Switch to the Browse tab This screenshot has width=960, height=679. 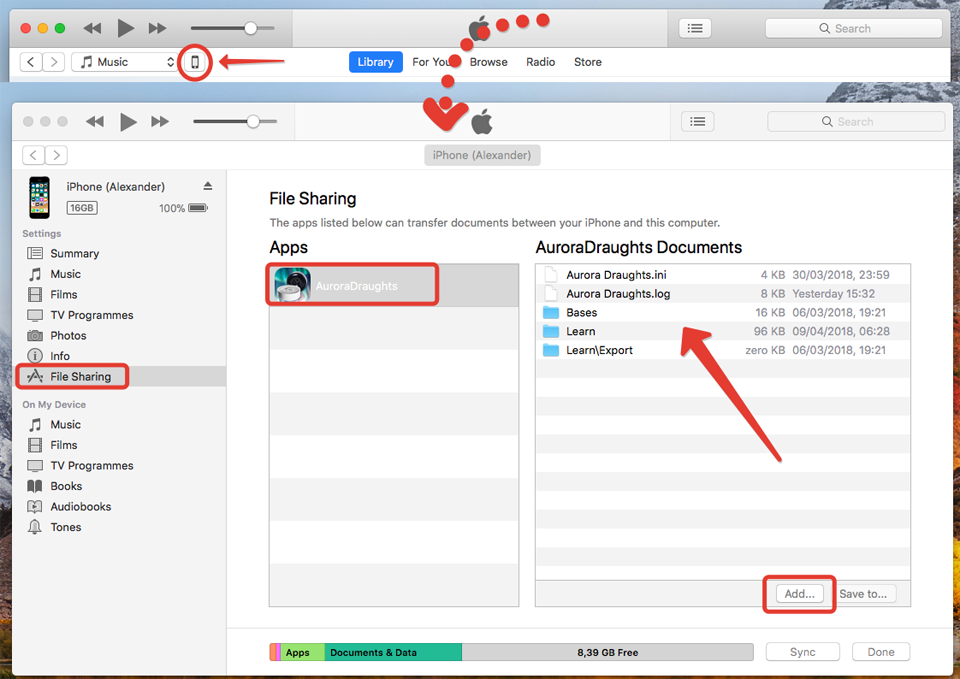coord(489,62)
